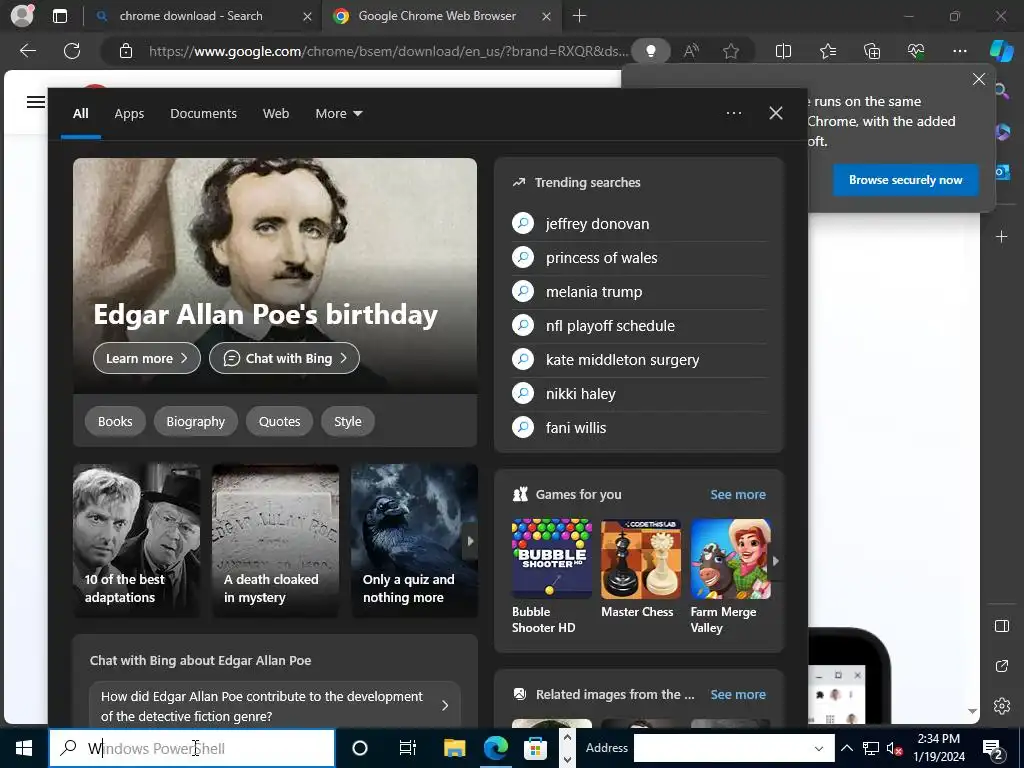Screen dimensions: 1024x768
Task: Open Browser essentials heart icon
Action: (916, 51)
